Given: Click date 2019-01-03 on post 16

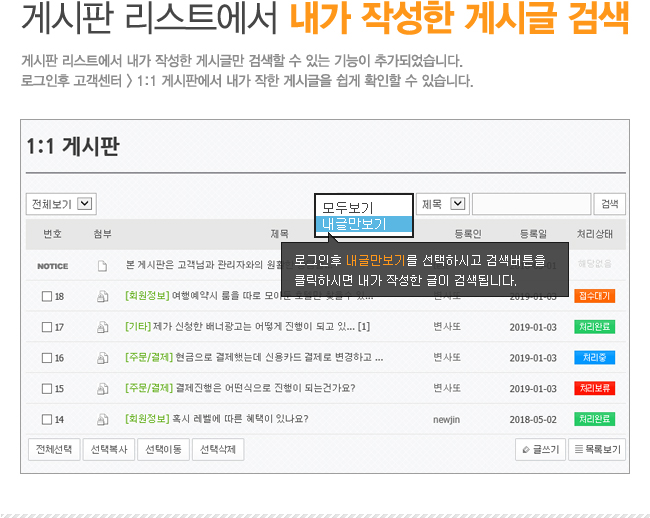Looking at the screenshot, I should click(x=533, y=358).
